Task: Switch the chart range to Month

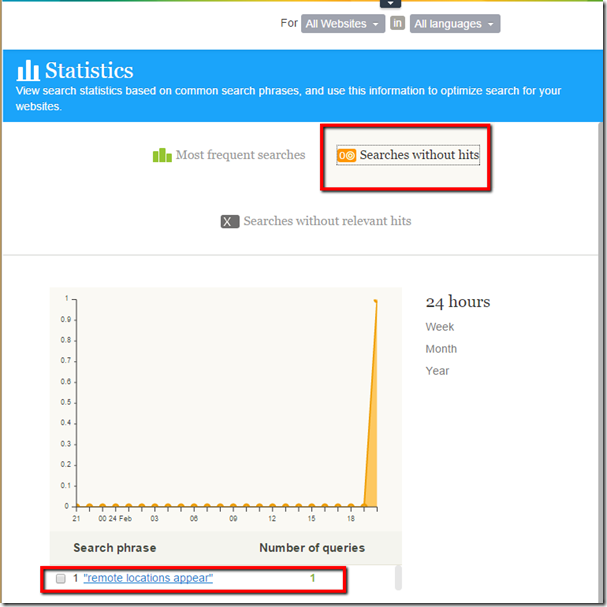Action: point(441,349)
